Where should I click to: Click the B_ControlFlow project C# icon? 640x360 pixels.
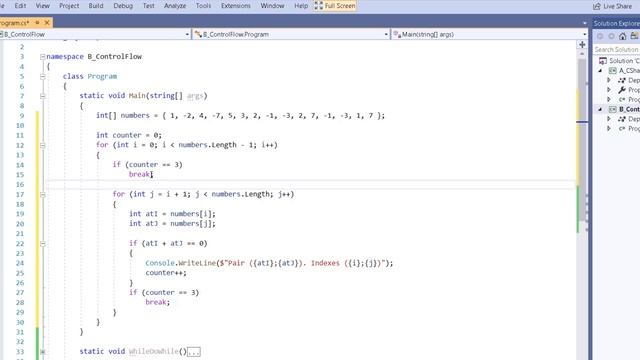[x=613, y=109]
